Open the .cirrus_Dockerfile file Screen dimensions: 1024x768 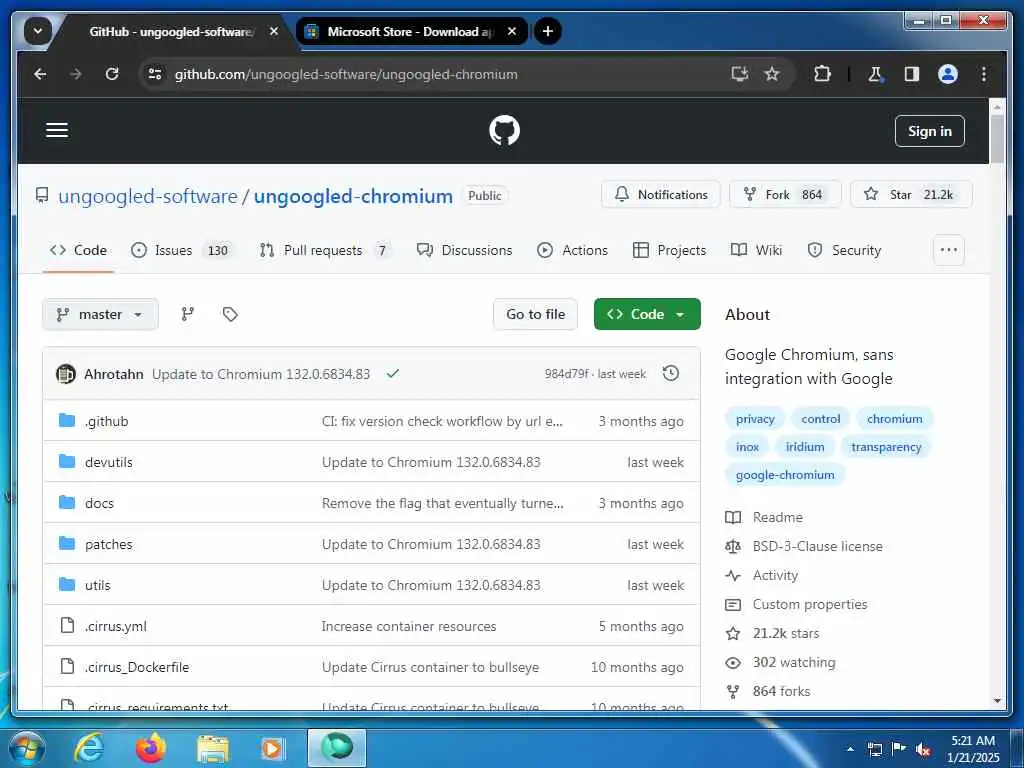point(137,667)
